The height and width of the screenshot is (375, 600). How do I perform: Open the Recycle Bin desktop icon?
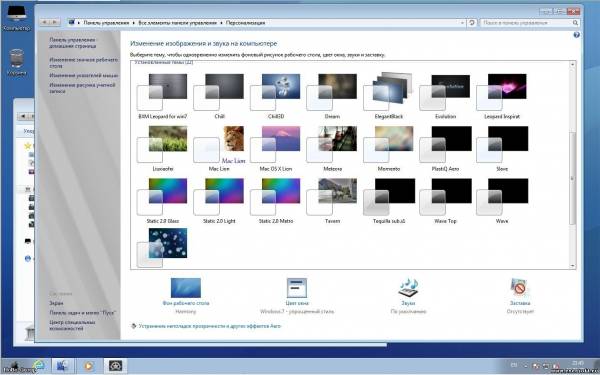click(16, 62)
